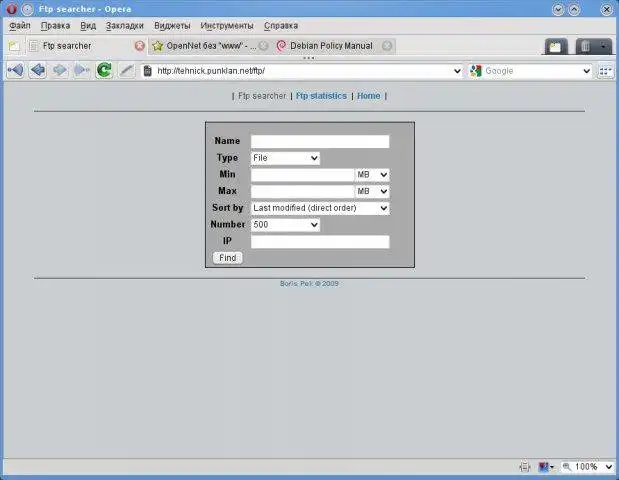Click the URL address field
This screenshot has height=480, width=619.
[302, 71]
